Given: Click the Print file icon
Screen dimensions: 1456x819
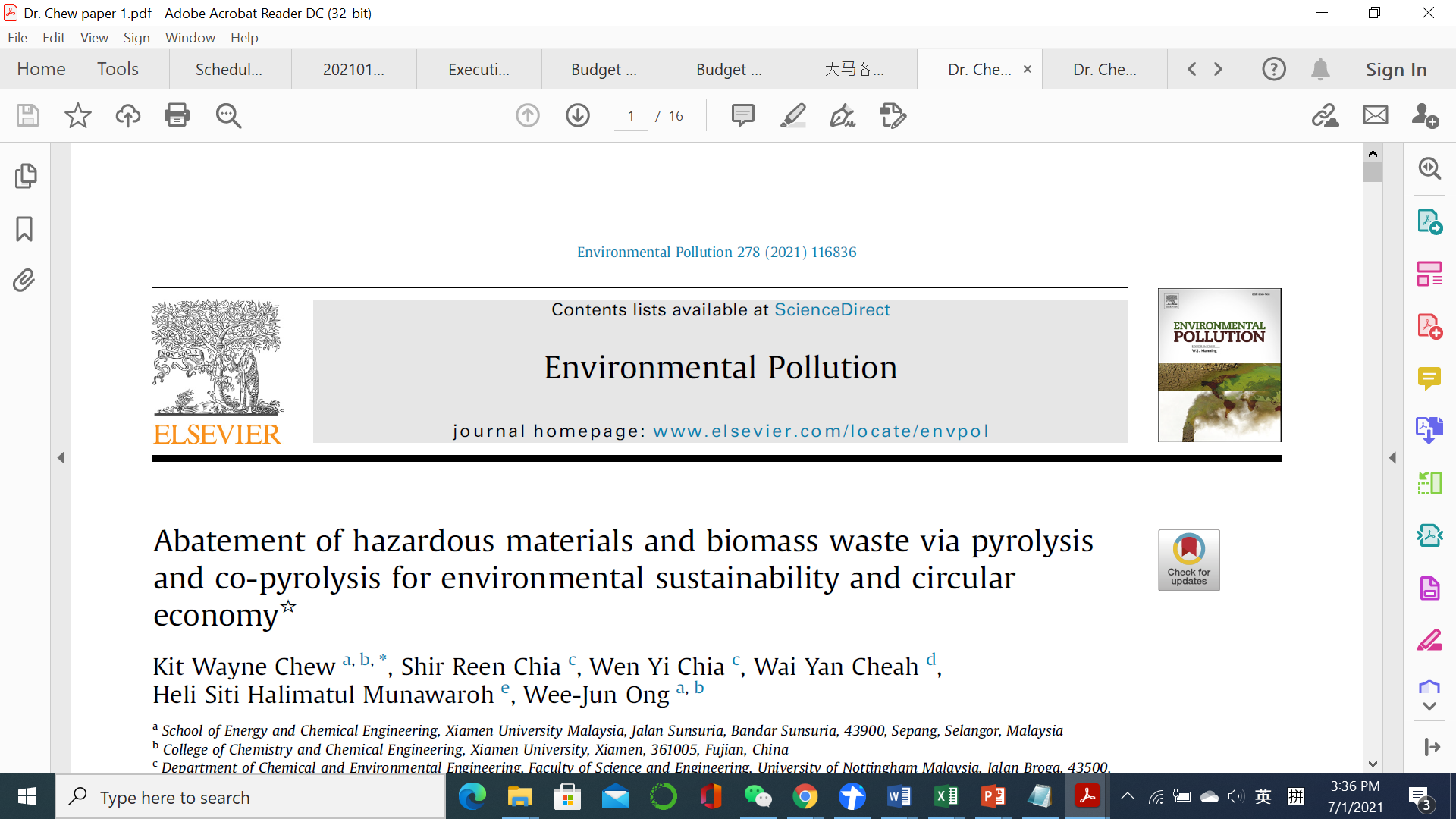Looking at the screenshot, I should (177, 115).
